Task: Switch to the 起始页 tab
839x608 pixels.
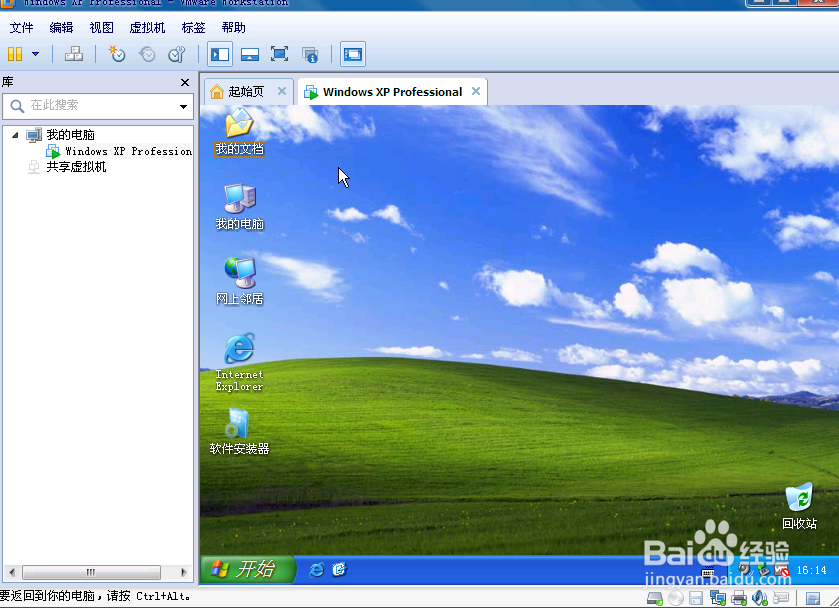Action: 246,92
